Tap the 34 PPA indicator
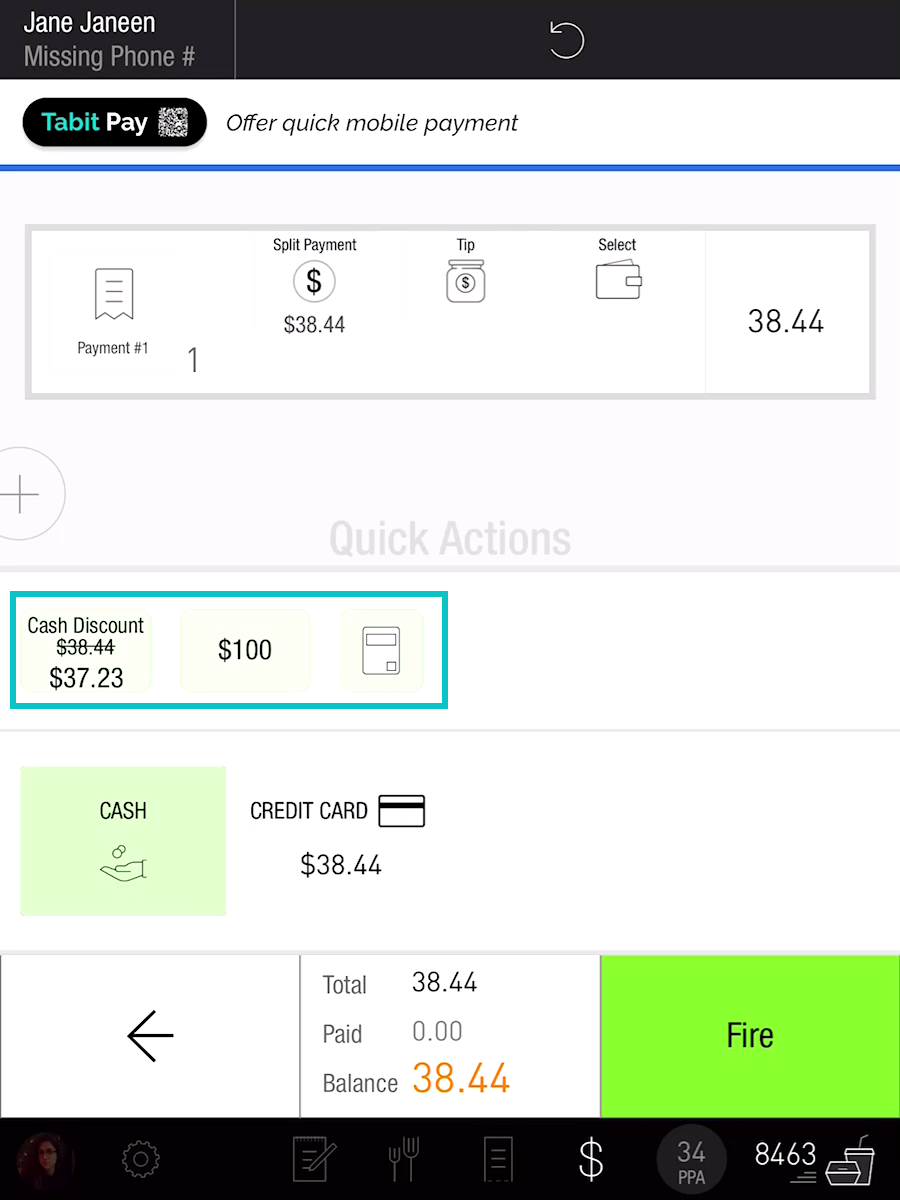Image resolution: width=900 pixels, height=1200 pixels. (x=691, y=1160)
